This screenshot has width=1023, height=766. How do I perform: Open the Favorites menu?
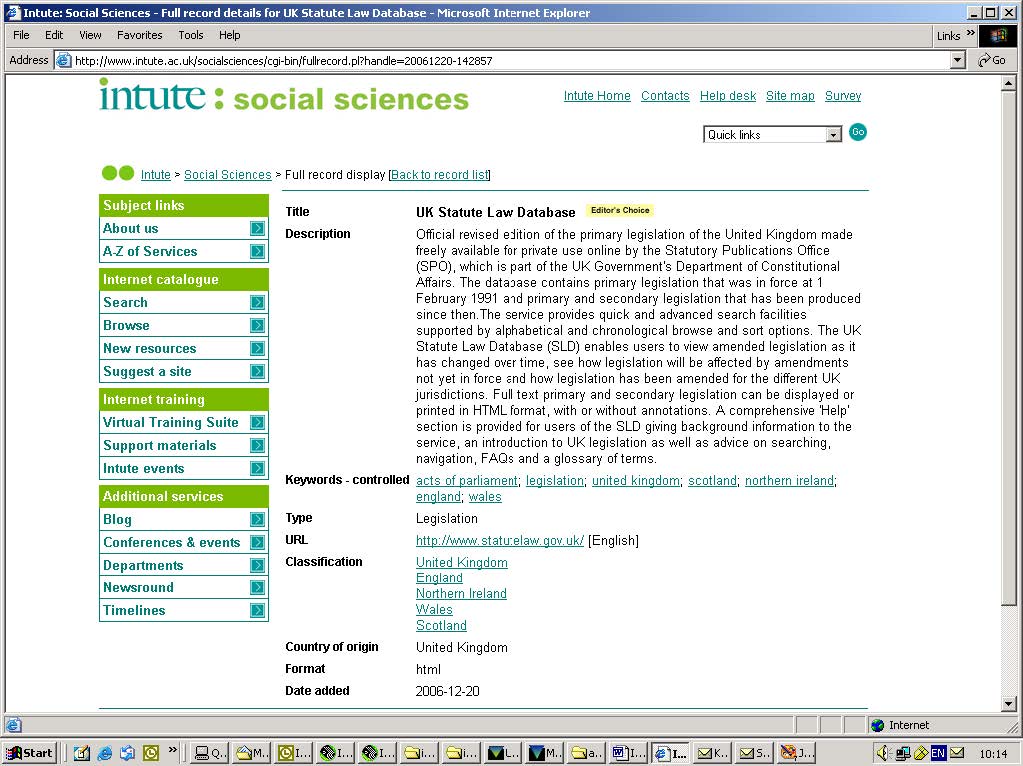pyautogui.click(x=140, y=35)
